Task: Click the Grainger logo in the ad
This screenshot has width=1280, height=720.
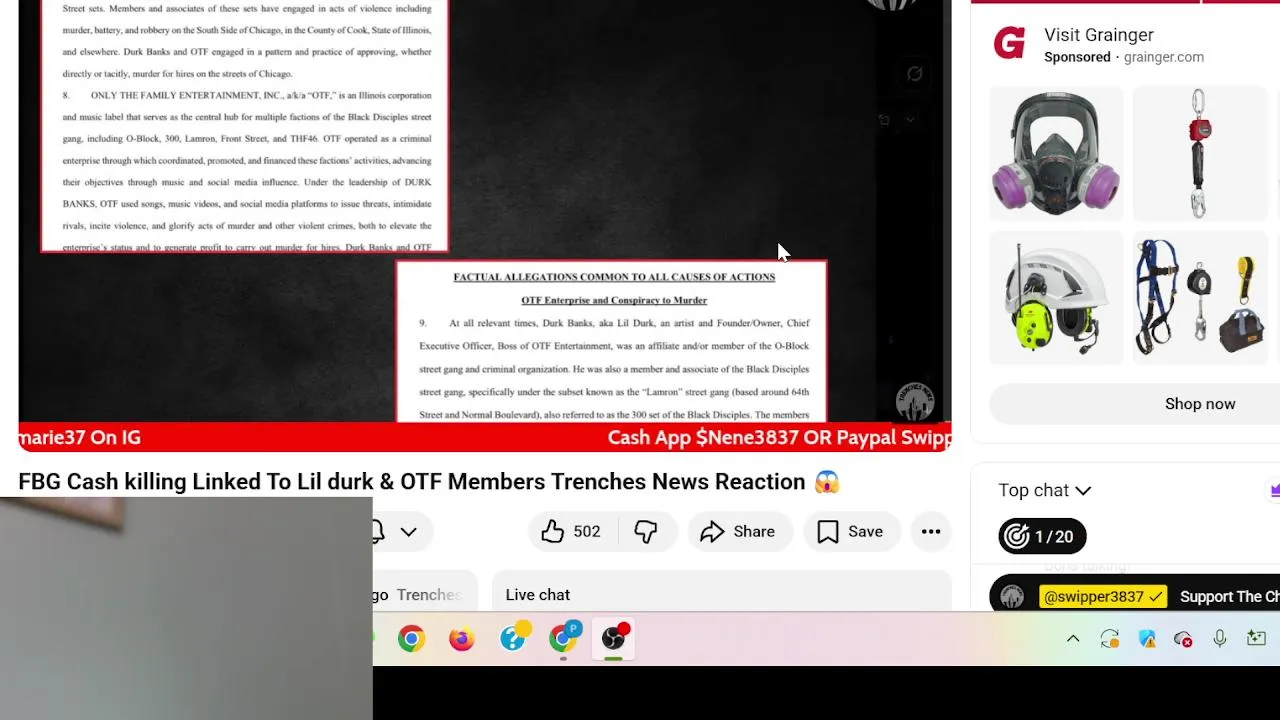Action: click(1010, 45)
